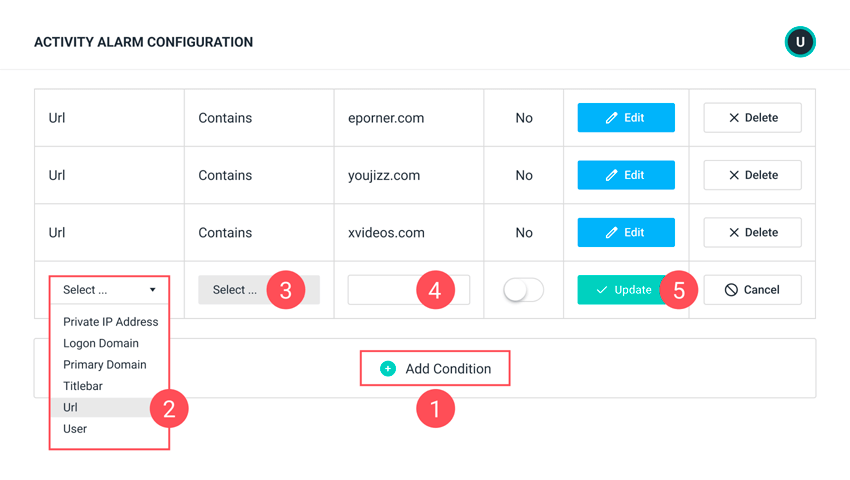
Task: Edit the xvideos.com condition row
Action: 626,233
